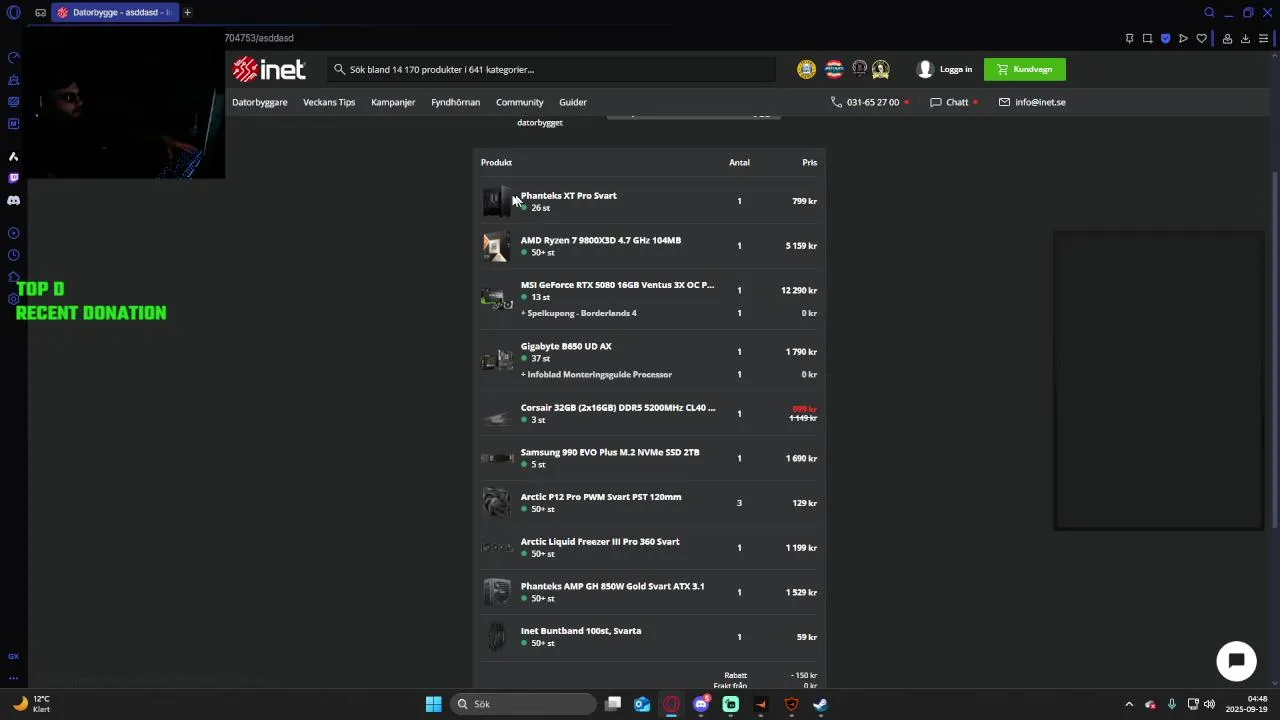The height and width of the screenshot is (720, 1280).
Task: Open Outlook from the taskbar
Action: coord(642,704)
